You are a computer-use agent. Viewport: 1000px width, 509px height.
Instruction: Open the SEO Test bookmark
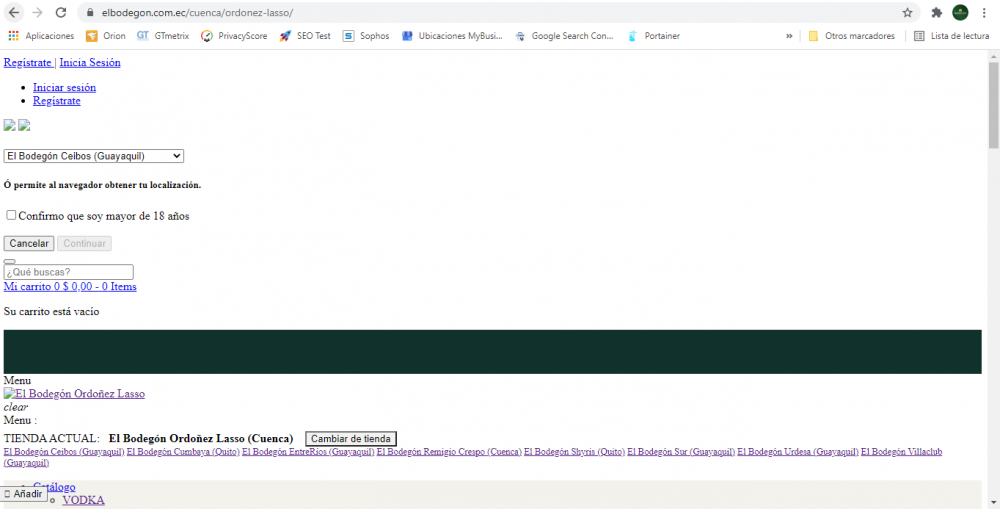click(305, 36)
